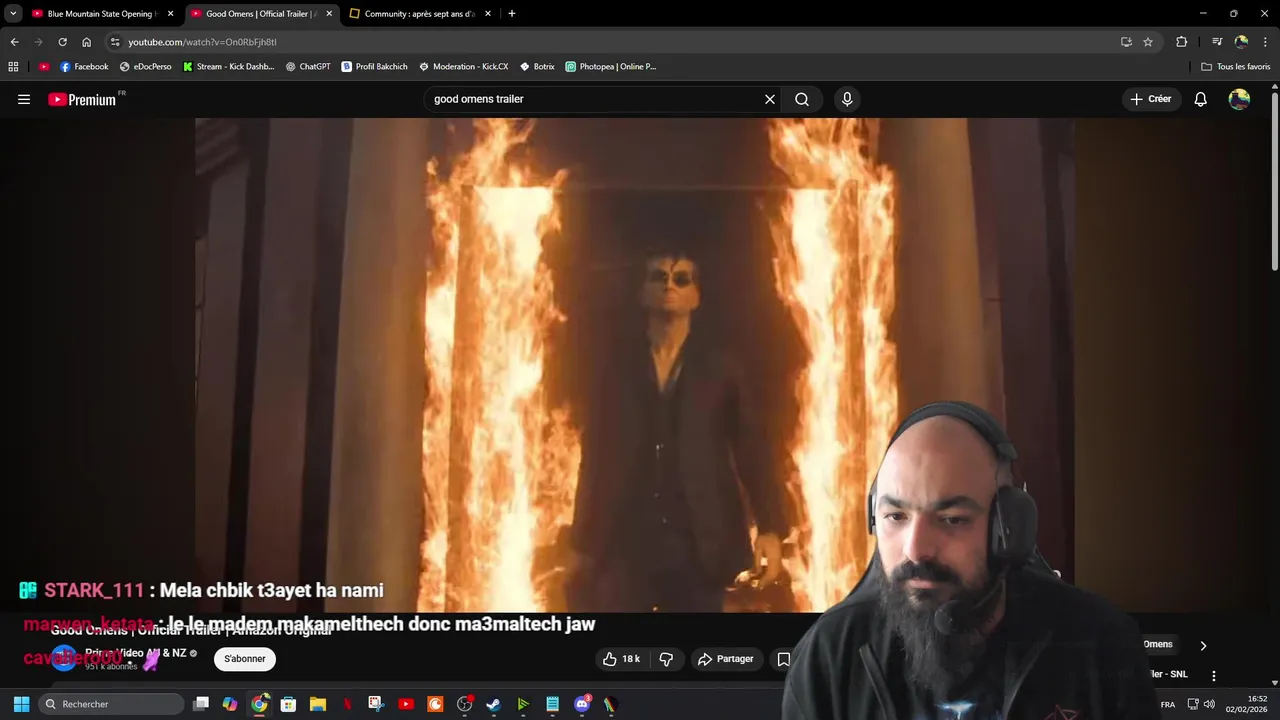Open the YouTube bookmark icon
This screenshot has height=720, width=1280.
[x=44, y=67]
